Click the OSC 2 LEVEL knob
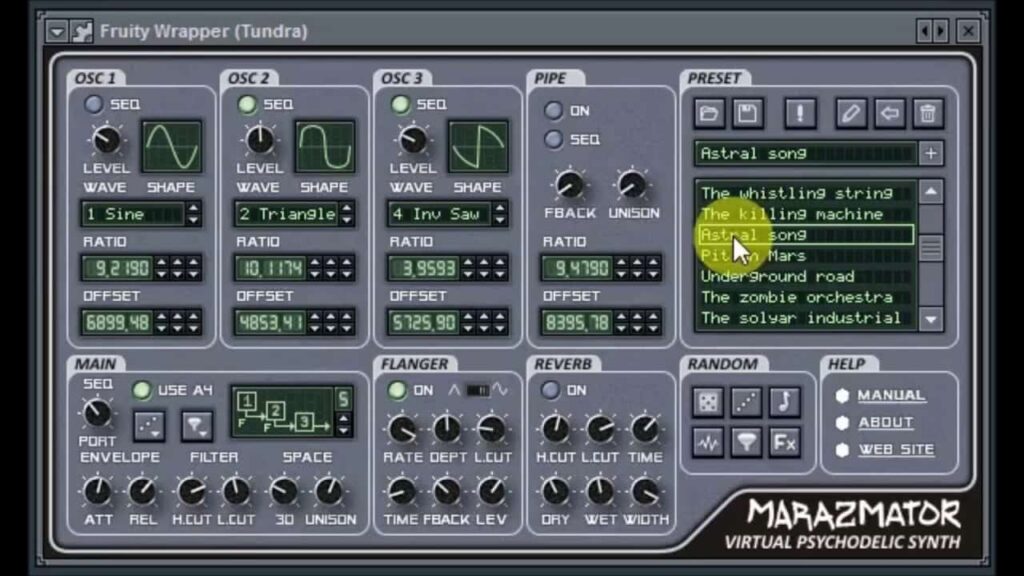 (260, 139)
